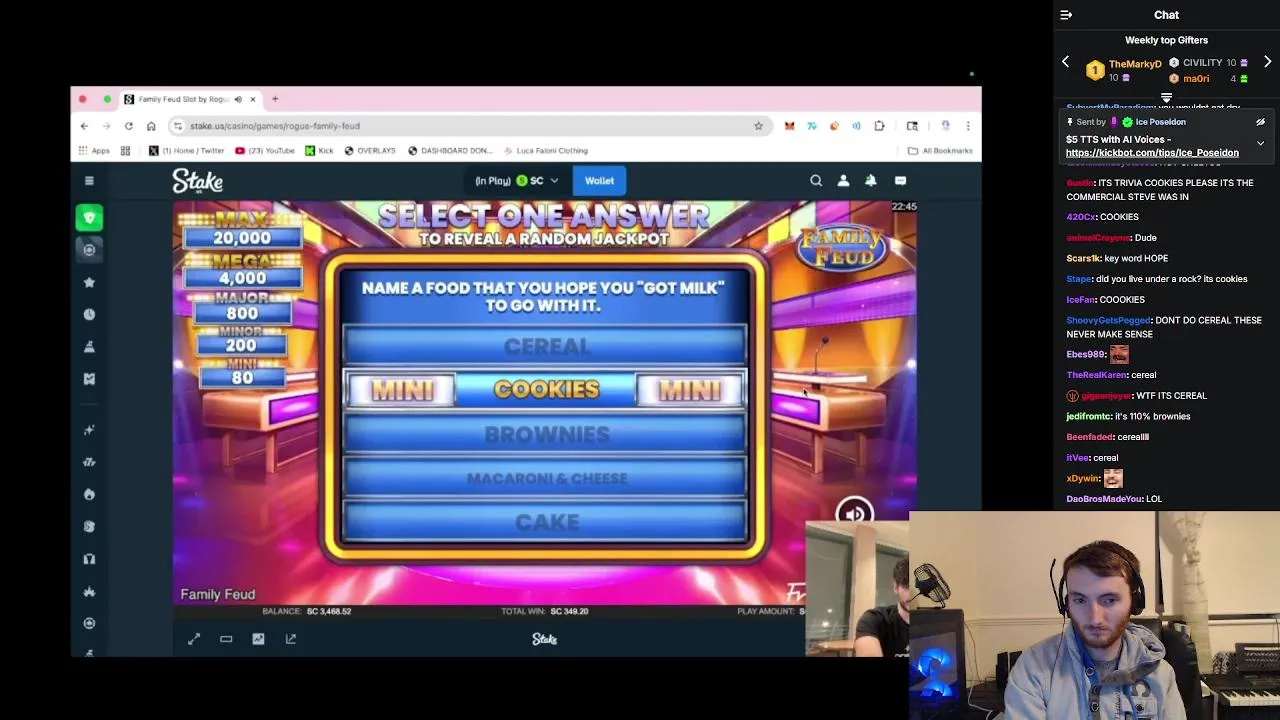Open the Luca Faloni Clothing bookmark

coord(545,151)
